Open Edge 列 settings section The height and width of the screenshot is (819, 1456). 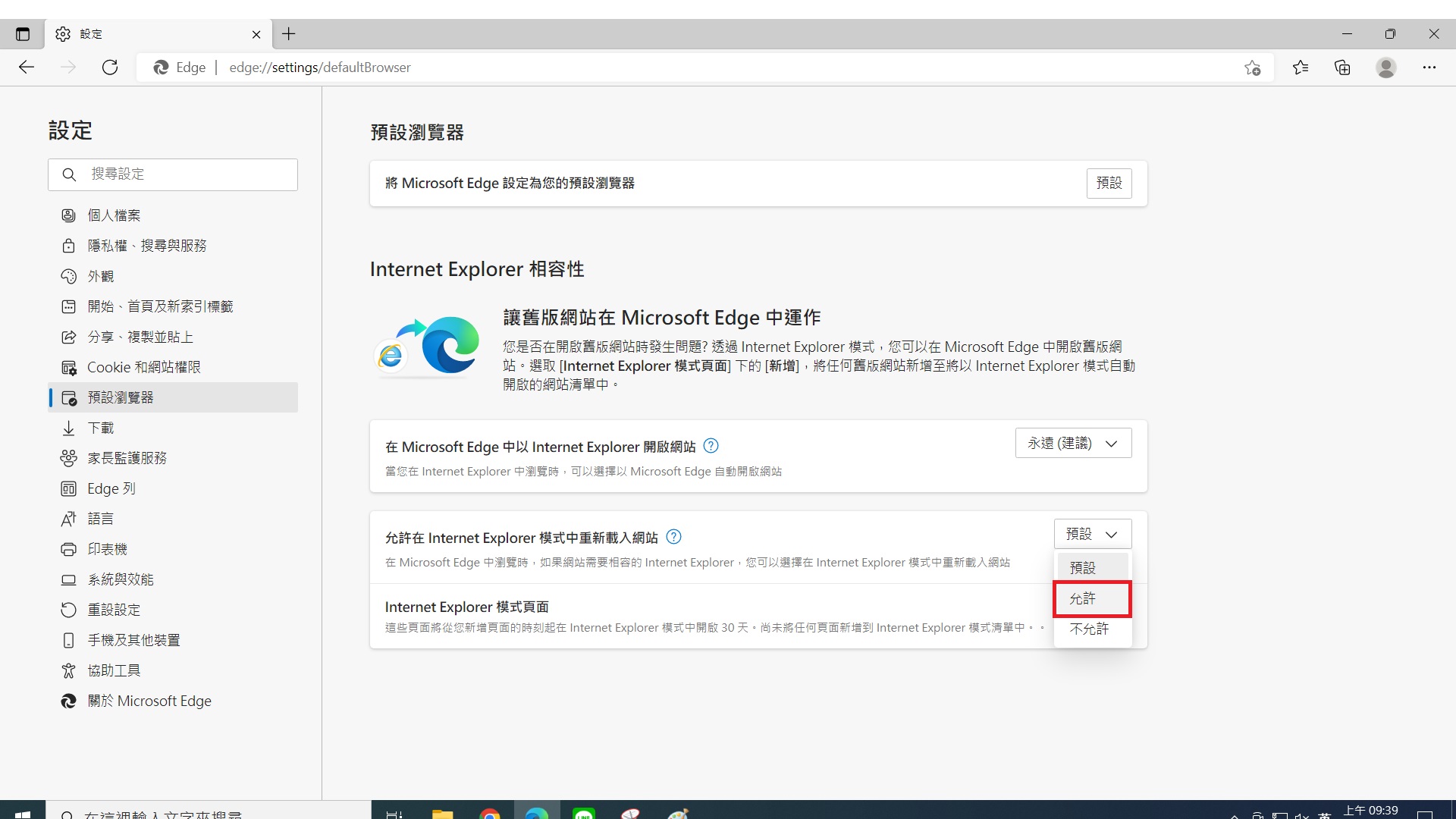(x=174, y=488)
